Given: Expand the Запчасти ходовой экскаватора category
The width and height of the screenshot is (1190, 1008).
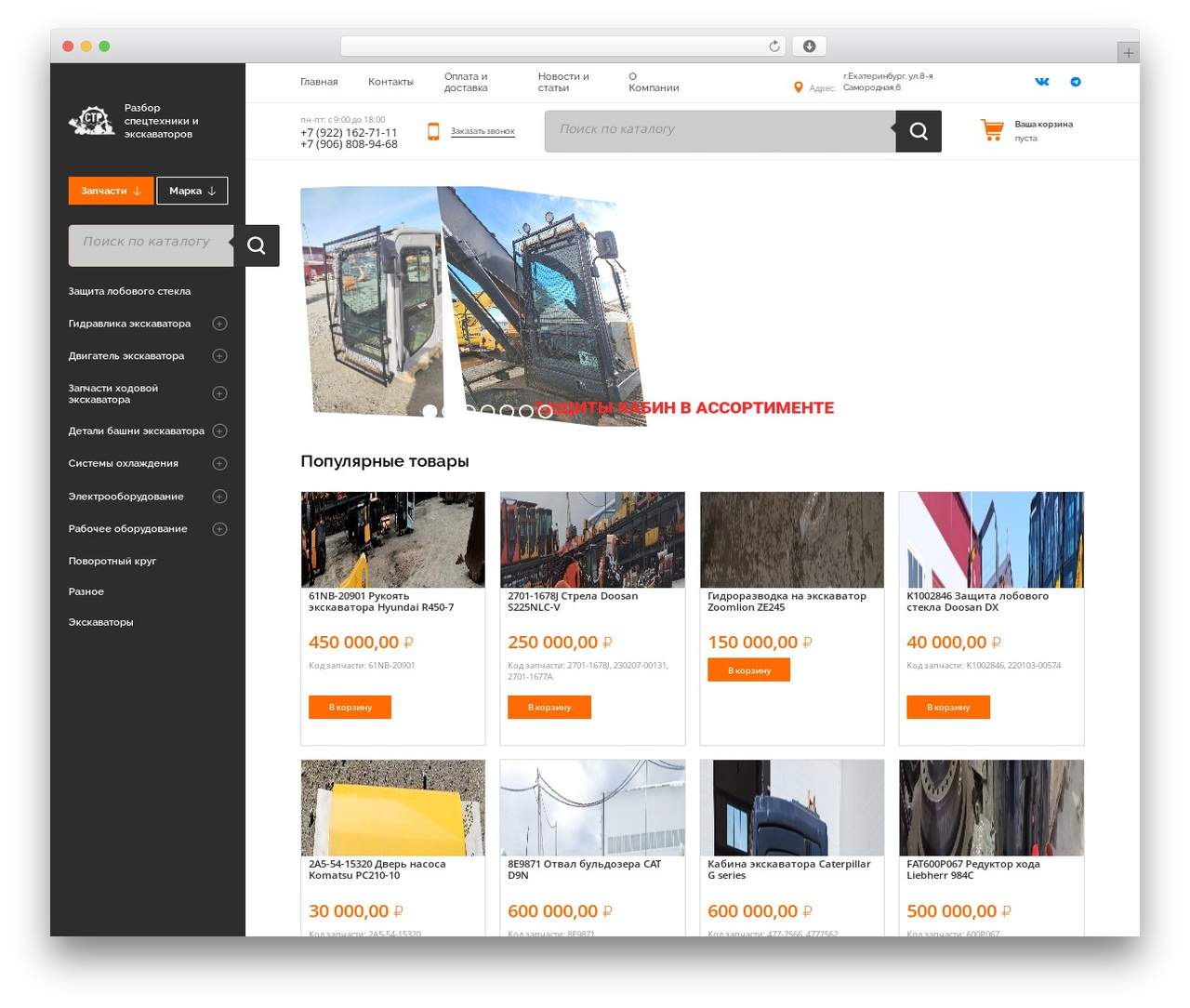Looking at the screenshot, I should pyautogui.click(x=219, y=393).
